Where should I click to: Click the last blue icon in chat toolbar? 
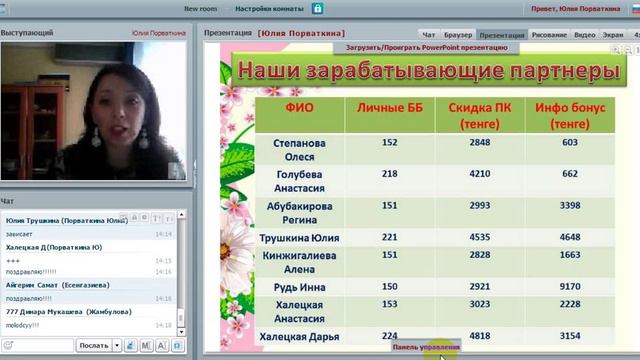(x=178, y=345)
